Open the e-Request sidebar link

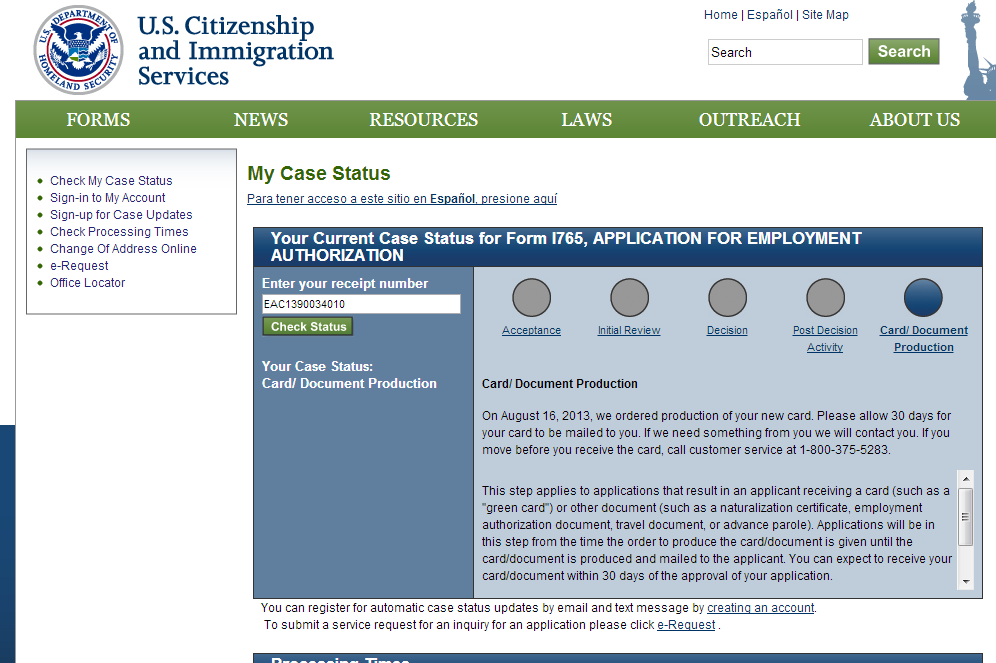click(79, 265)
